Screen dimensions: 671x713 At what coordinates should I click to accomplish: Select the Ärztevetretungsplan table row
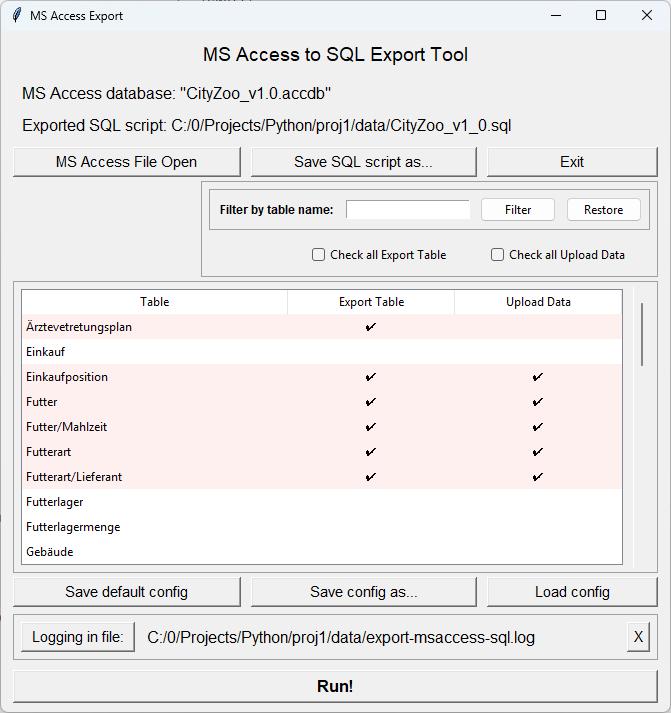(322, 327)
